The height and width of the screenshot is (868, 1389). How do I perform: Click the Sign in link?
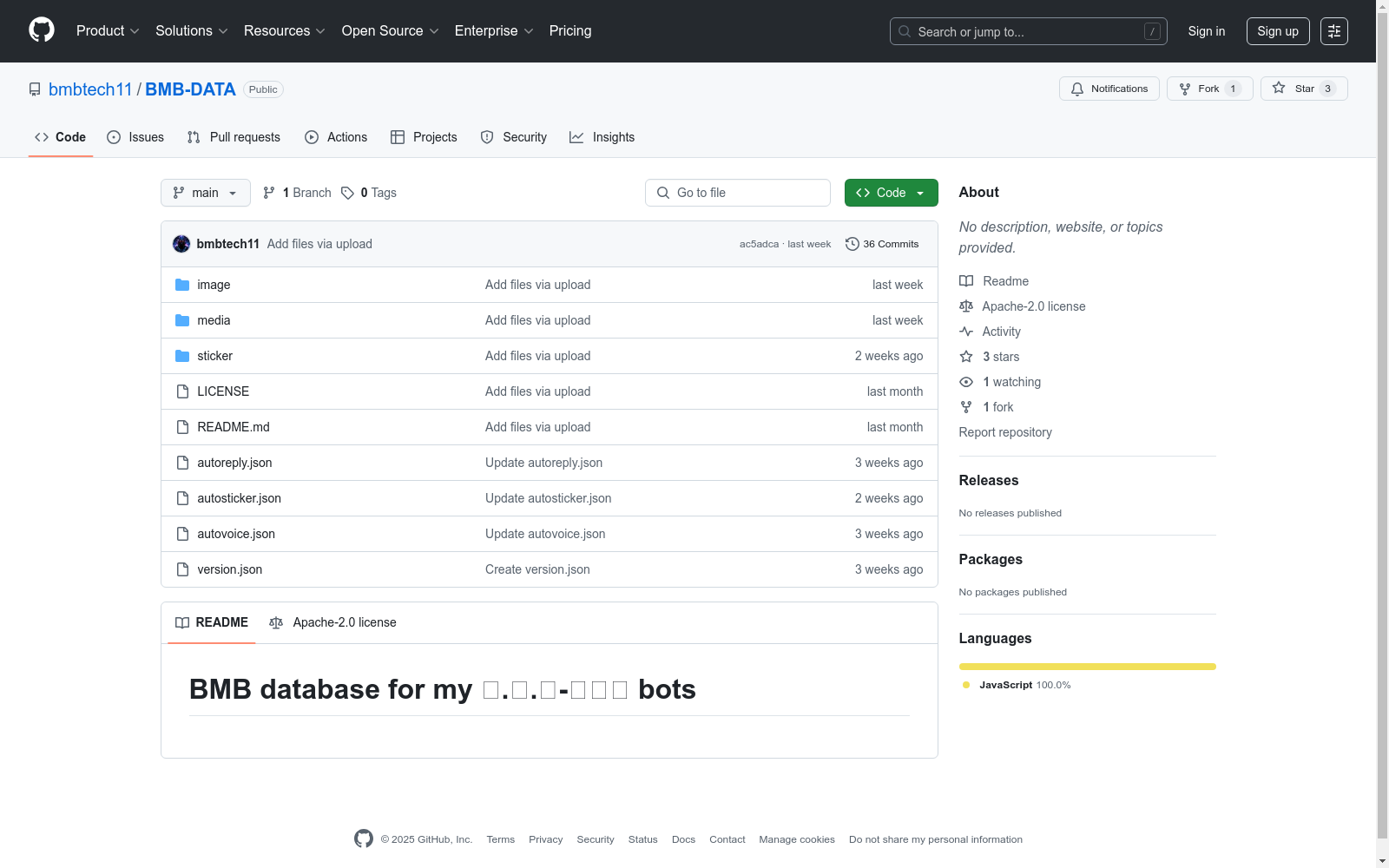click(1207, 31)
